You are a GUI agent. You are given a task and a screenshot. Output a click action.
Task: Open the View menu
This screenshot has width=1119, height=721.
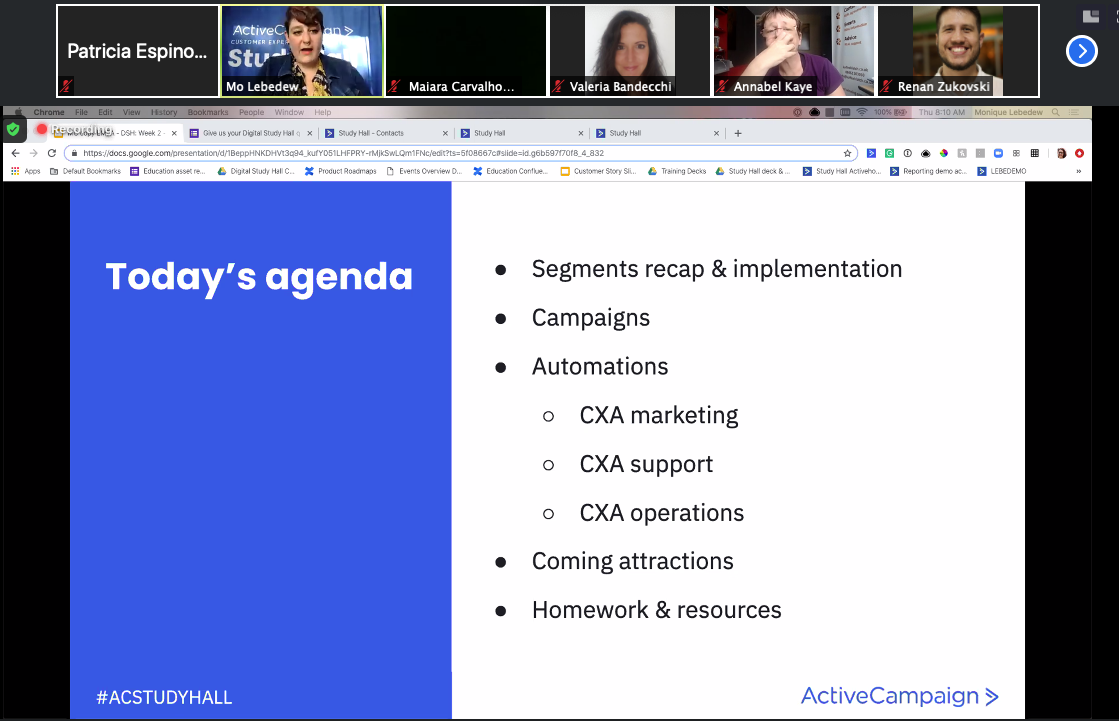pyautogui.click(x=131, y=112)
